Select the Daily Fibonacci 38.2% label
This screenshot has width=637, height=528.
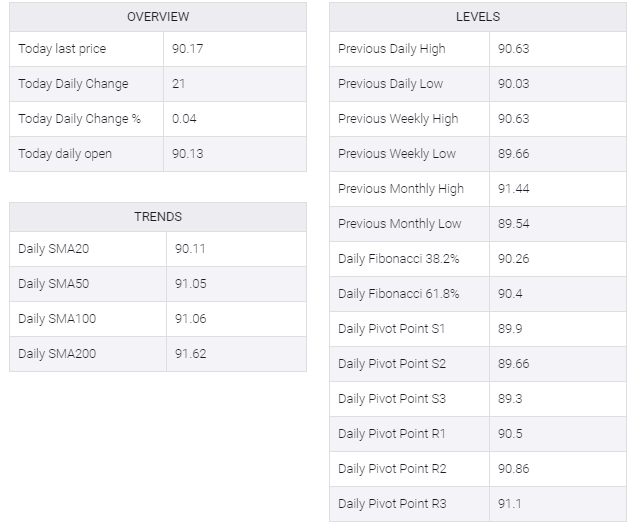tap(399, 259)
